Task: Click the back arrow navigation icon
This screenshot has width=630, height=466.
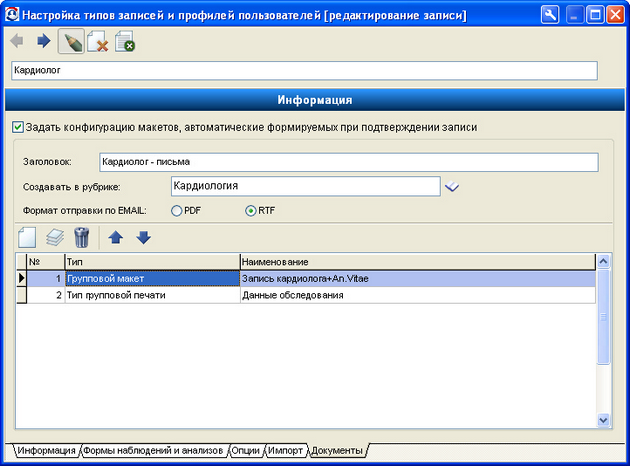Action: 17,41
